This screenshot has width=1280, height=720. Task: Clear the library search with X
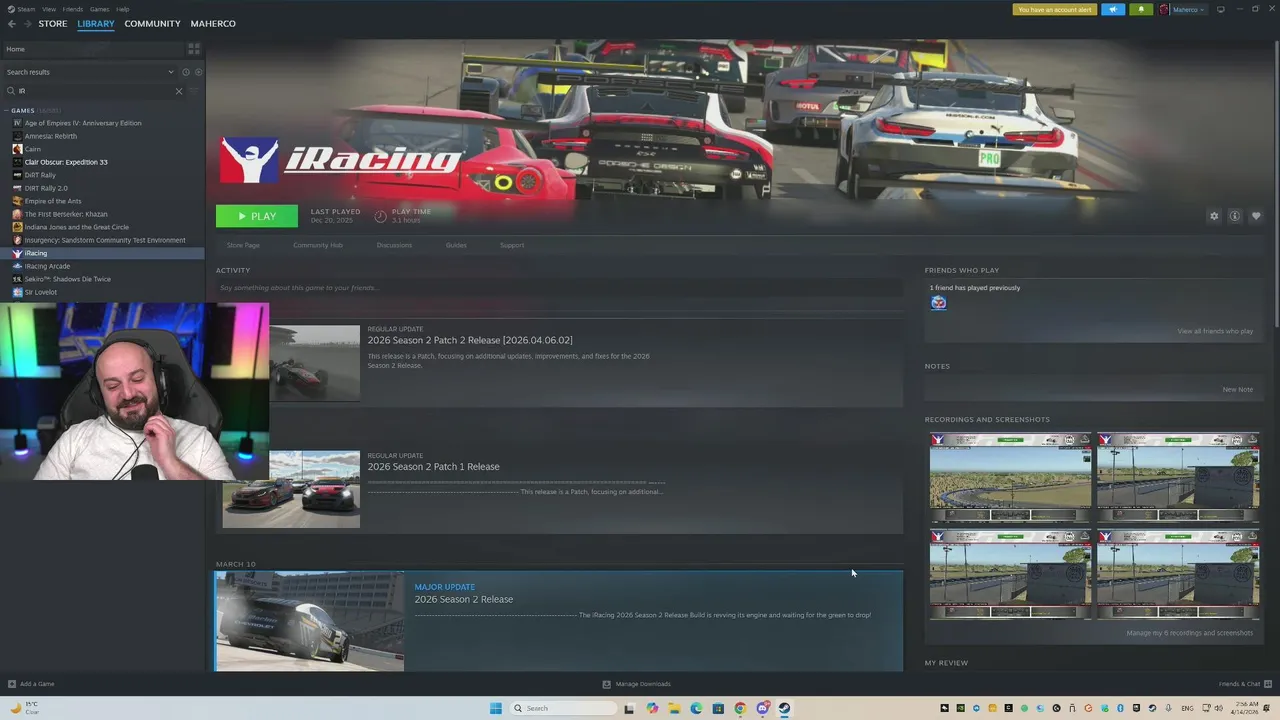(179, 91)
